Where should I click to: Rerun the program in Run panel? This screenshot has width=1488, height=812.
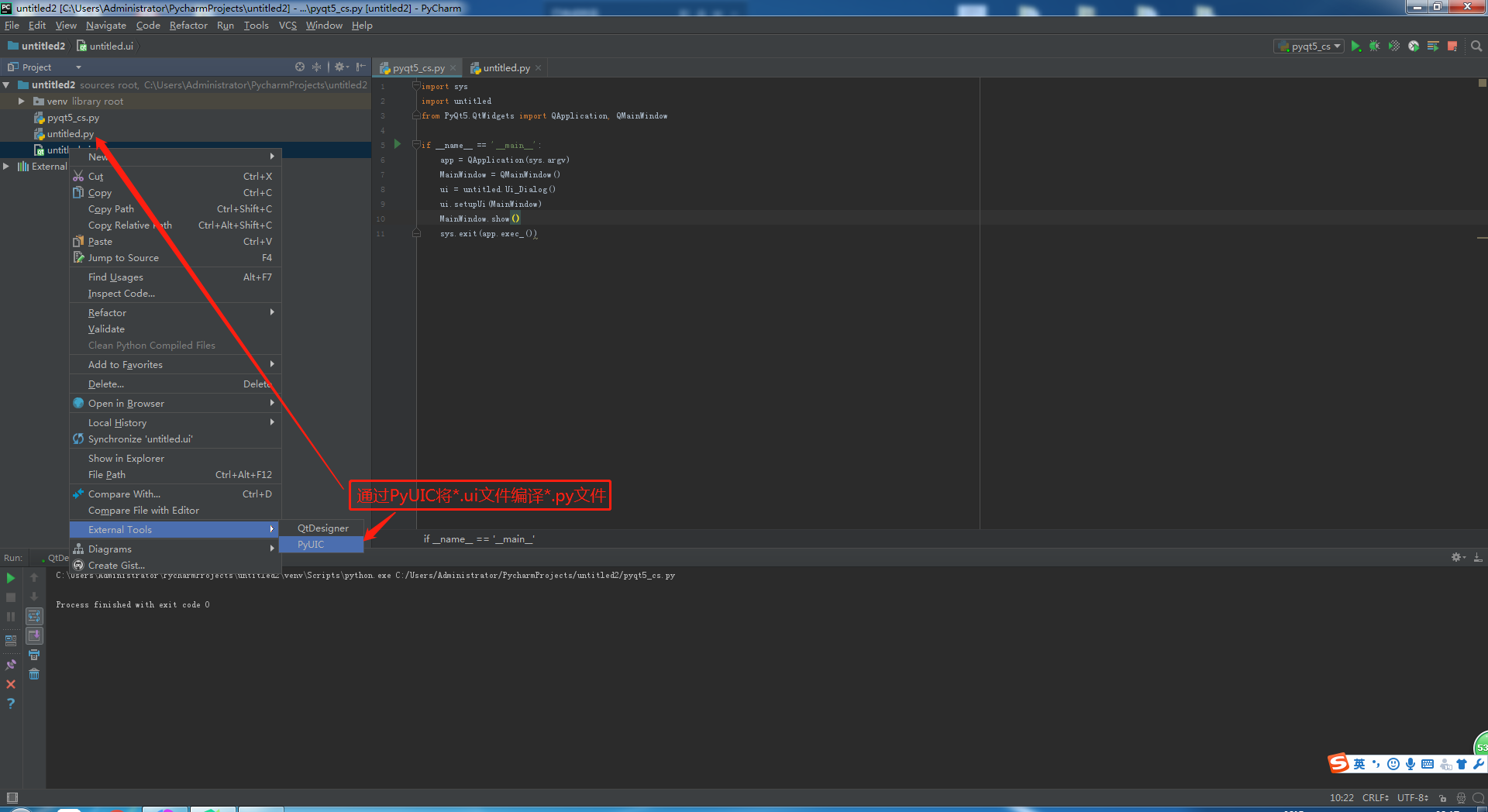(x=11, y=578)
